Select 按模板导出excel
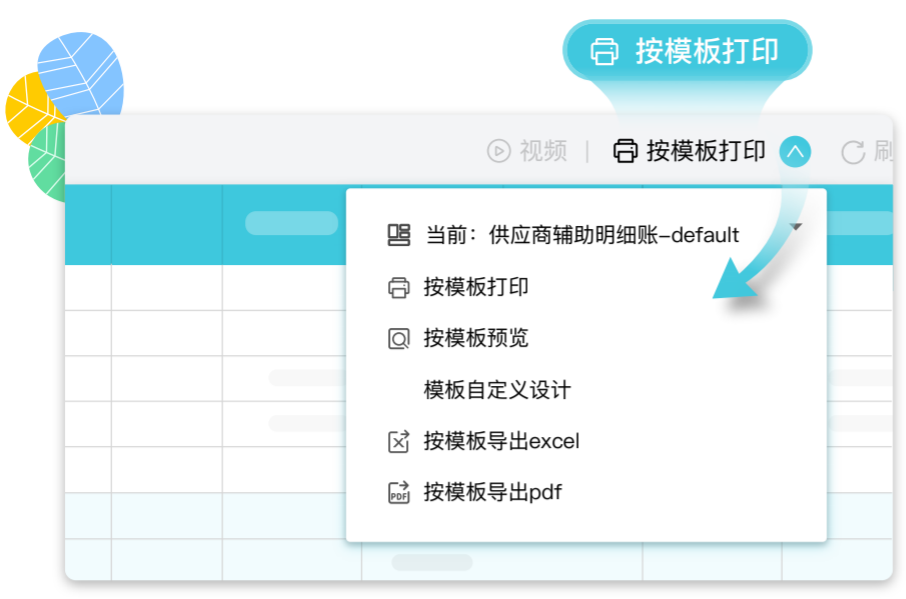 pyautogui.click(x=502, y=441)
